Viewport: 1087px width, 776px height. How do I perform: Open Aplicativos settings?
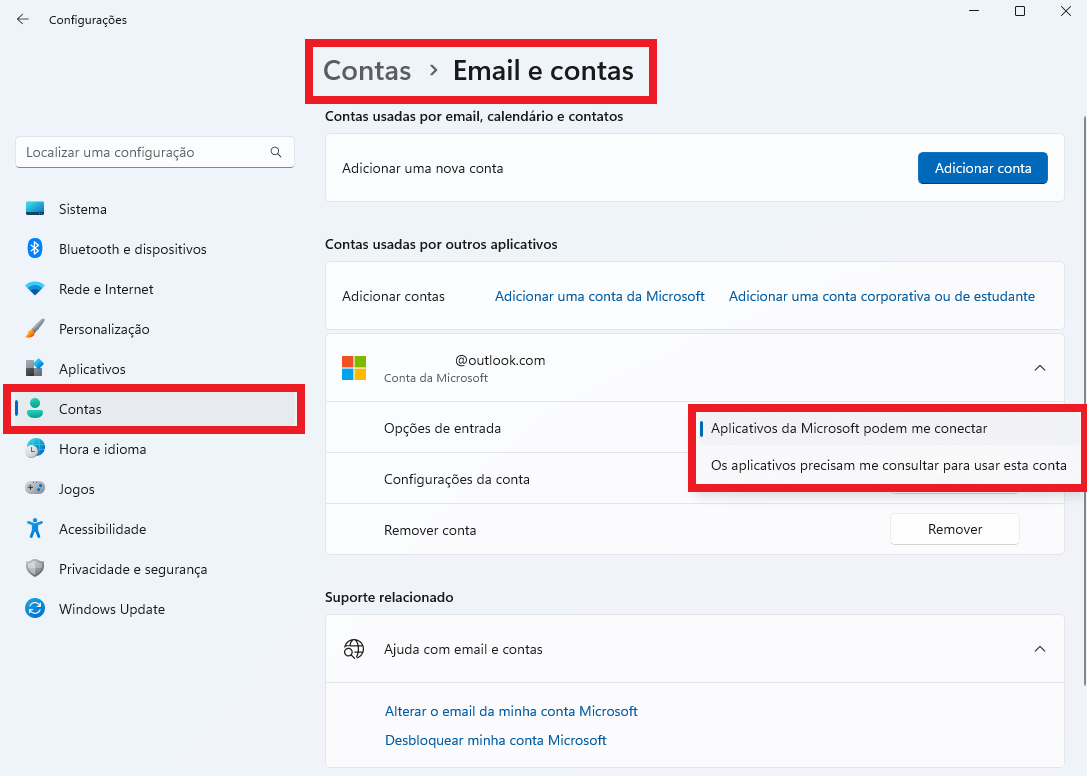tap(155, 369)
